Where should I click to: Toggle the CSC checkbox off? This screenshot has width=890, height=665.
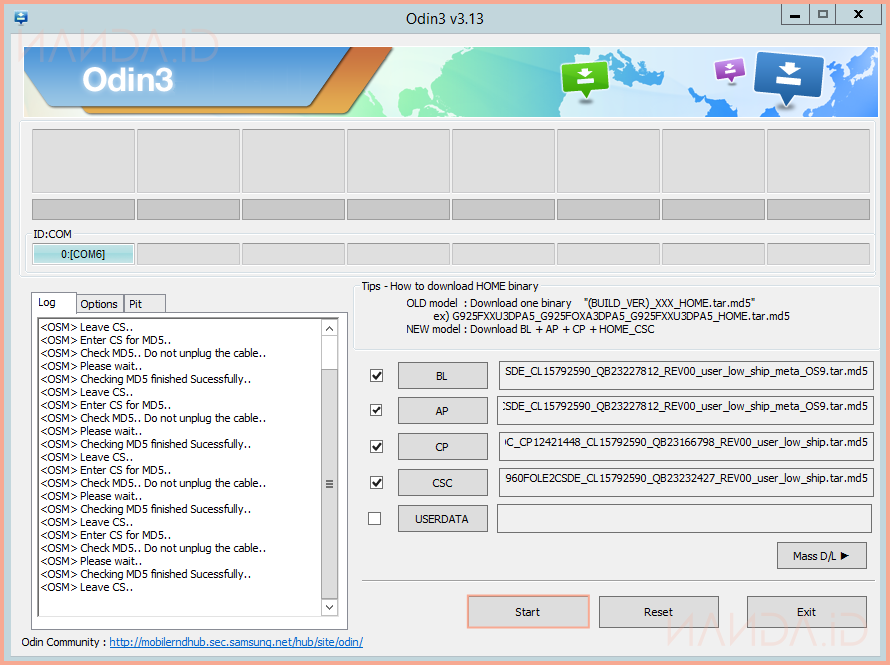(x=377, y=483)
